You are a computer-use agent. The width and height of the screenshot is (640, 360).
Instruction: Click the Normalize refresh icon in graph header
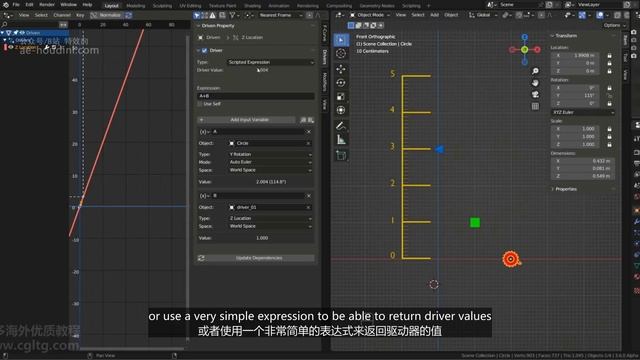tap(129, 15)
